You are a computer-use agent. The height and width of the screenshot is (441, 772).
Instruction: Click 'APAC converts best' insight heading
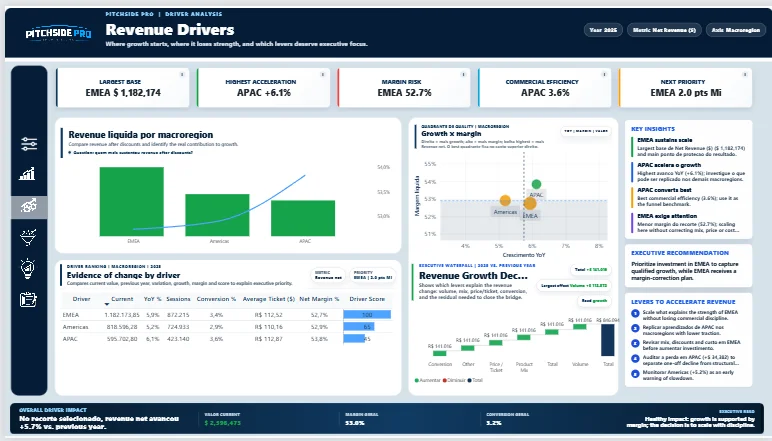tap(664, 190)
